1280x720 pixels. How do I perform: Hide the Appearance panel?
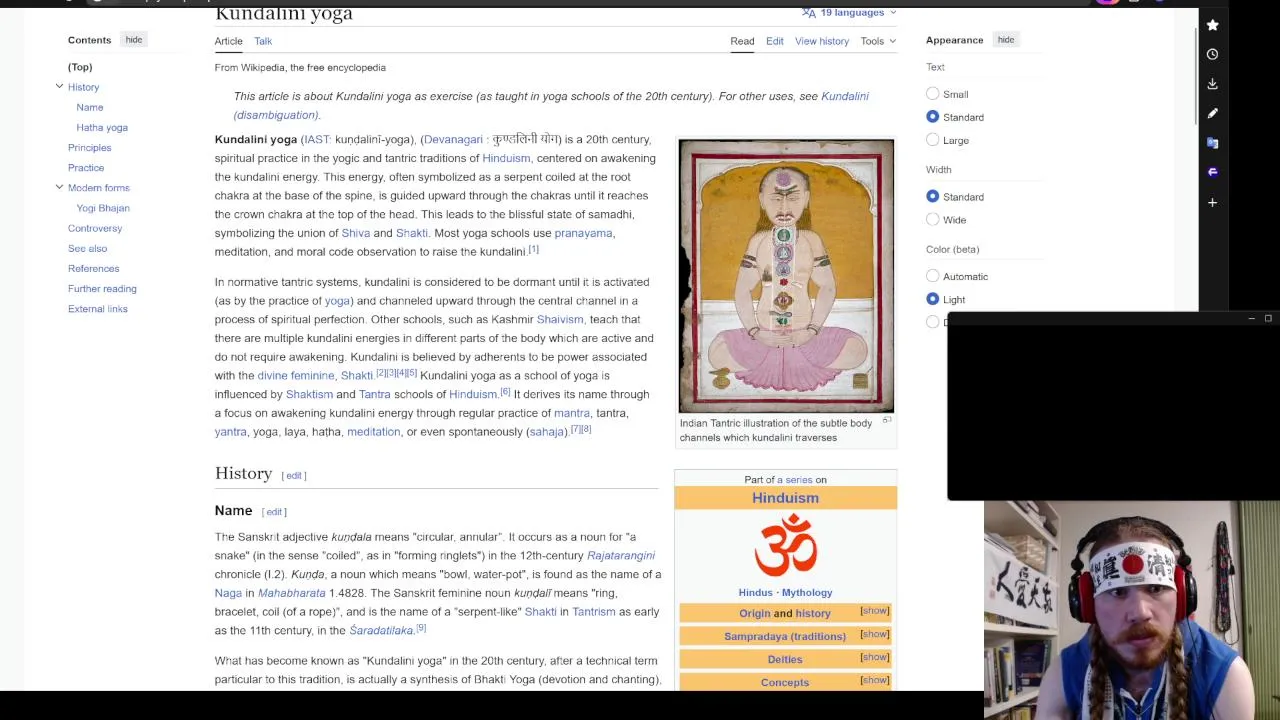1006,40
